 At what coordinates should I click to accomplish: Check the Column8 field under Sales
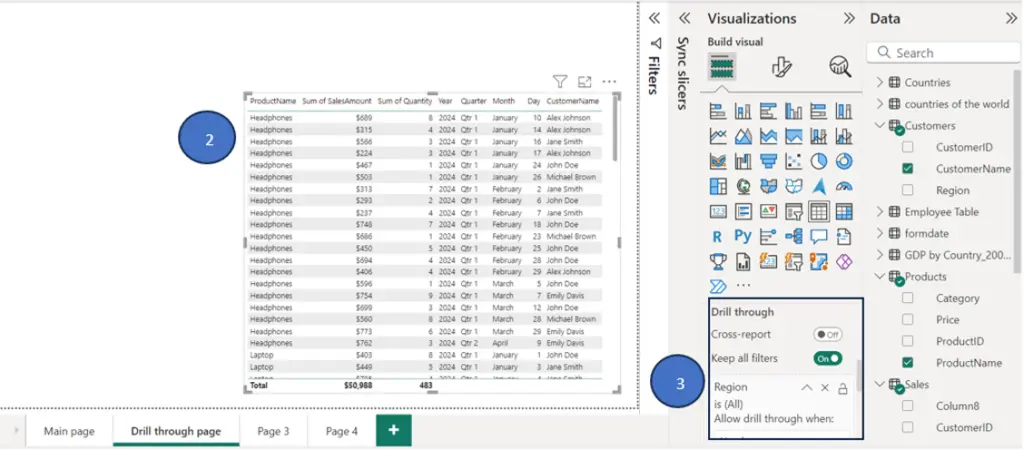[908, 406]
